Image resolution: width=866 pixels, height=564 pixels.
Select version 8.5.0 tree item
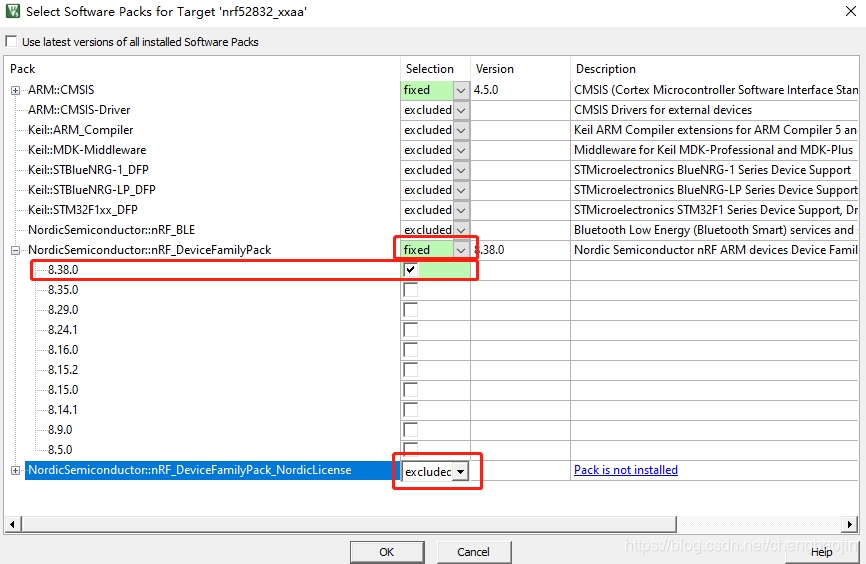tap(60, 450)
